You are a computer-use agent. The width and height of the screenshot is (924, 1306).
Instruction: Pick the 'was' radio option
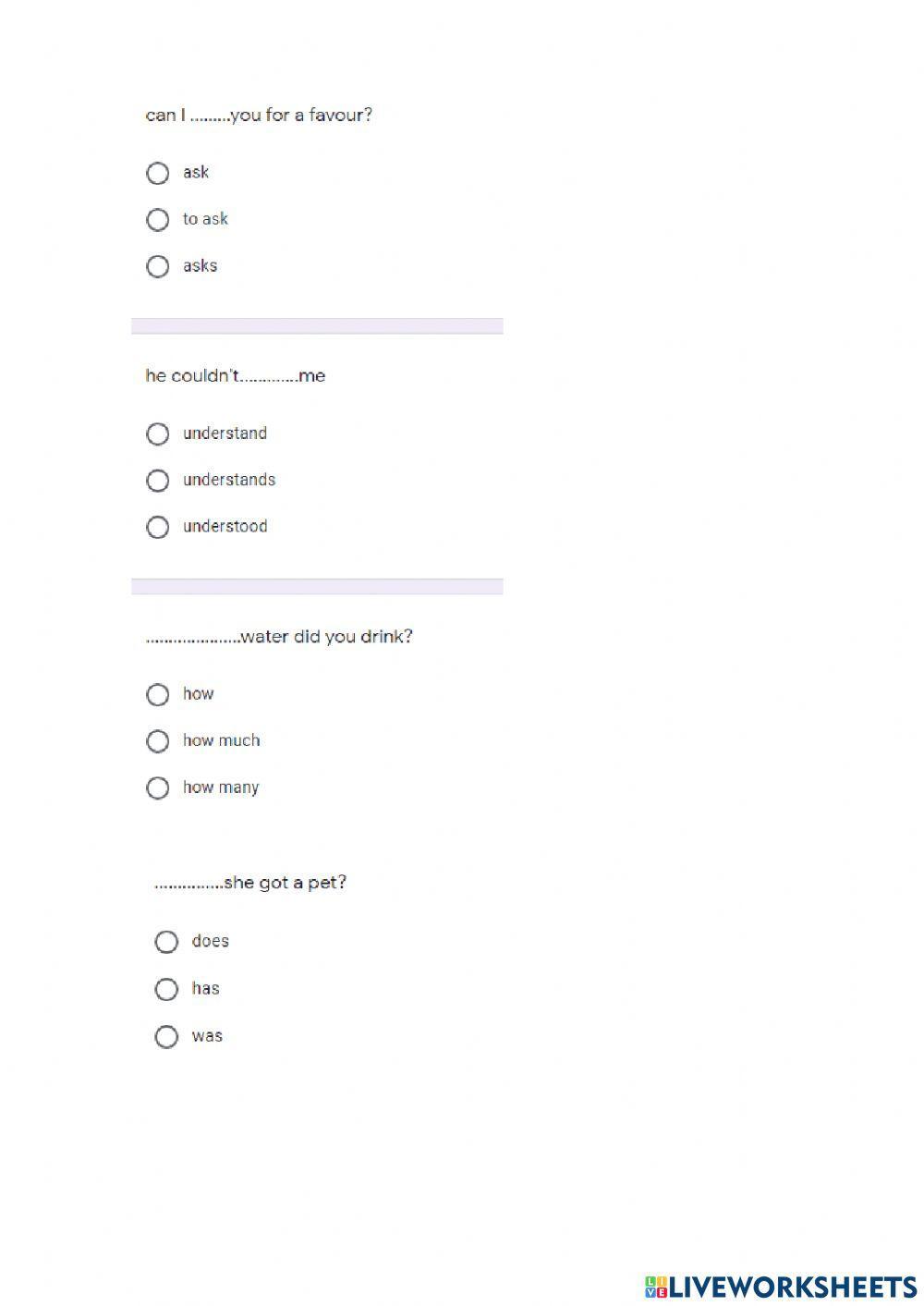click(x=166, y=1036)
